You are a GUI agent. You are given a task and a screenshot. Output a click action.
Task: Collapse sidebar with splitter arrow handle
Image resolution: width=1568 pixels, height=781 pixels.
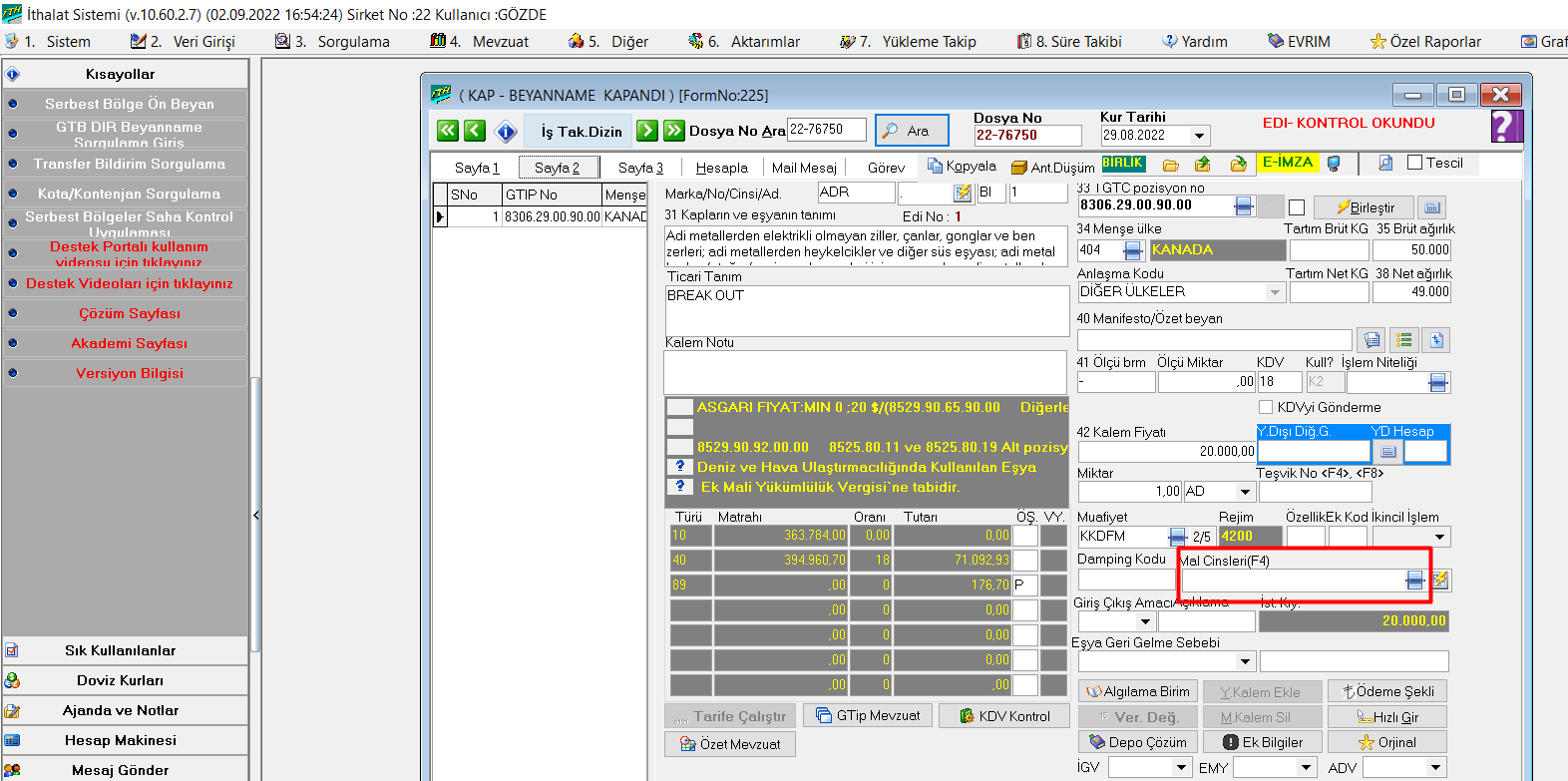click(x=256, y=516)
